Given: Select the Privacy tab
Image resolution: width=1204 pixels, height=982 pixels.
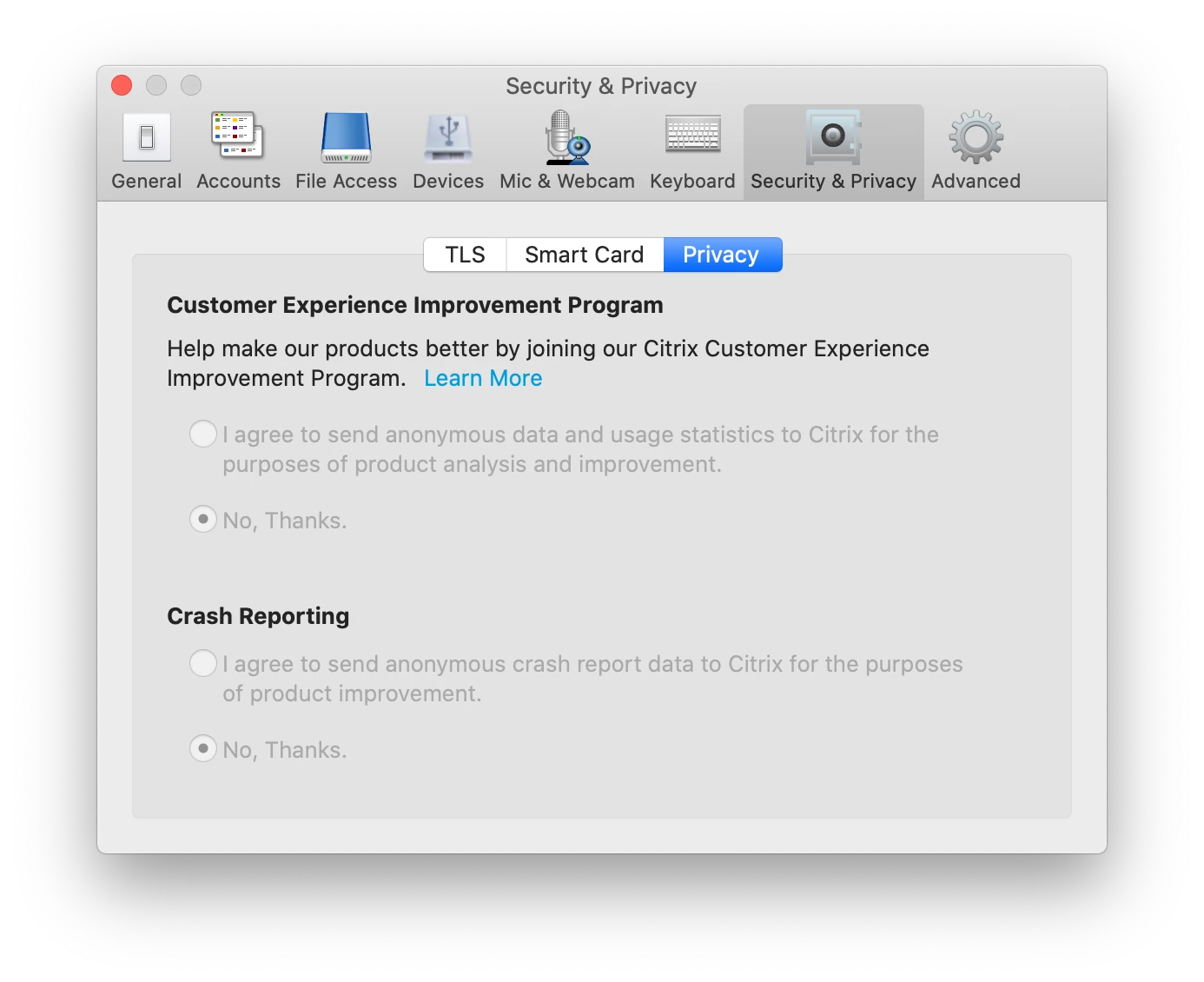Looking at the screenshot, I should pos(722,255).
